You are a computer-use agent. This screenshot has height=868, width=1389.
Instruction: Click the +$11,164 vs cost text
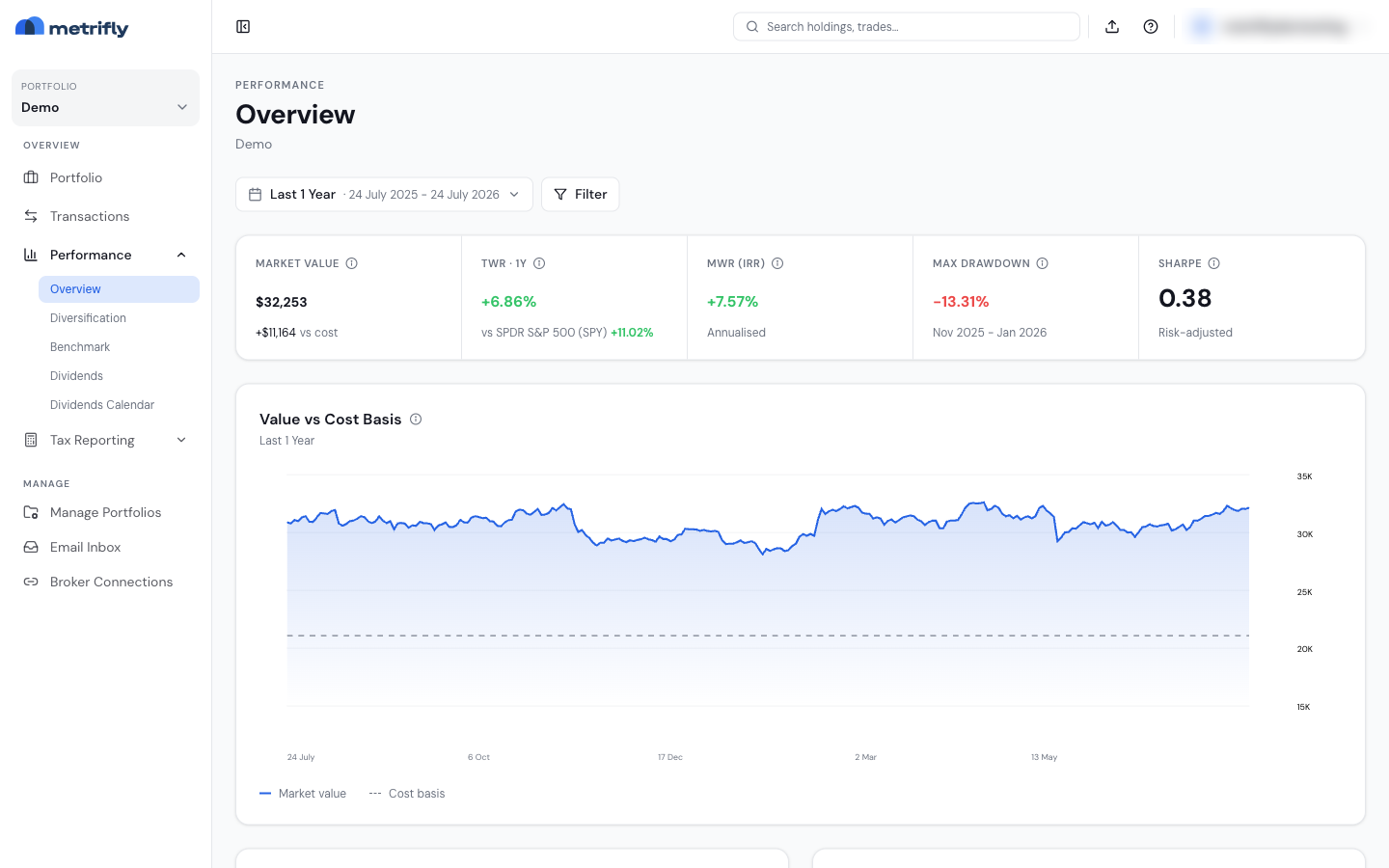point(296,333)
